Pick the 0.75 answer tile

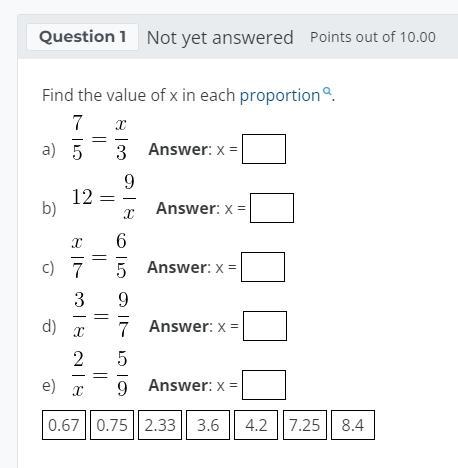click(x=112, y=425)
